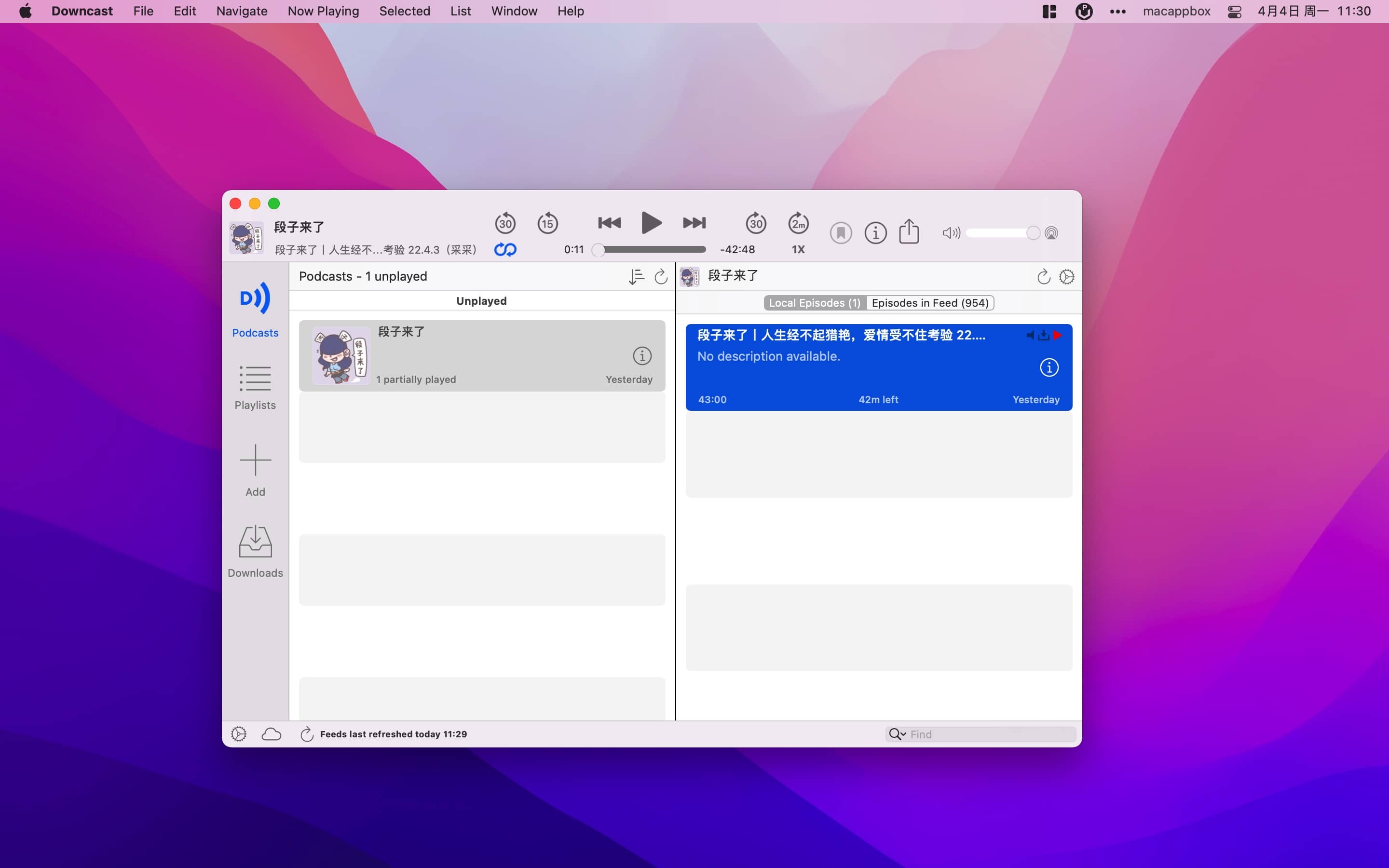
Task: Refresh all feeds from status bar
Action: [307, 733]
